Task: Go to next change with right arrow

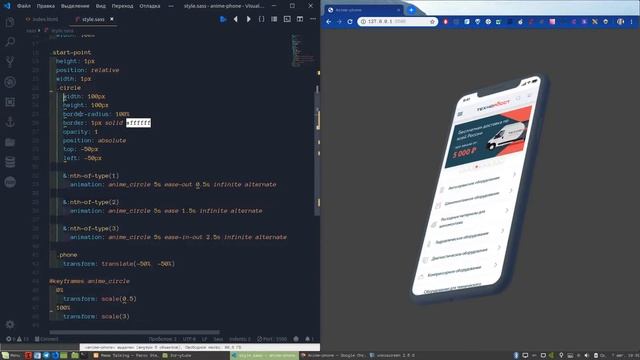Action: [248, 19]
